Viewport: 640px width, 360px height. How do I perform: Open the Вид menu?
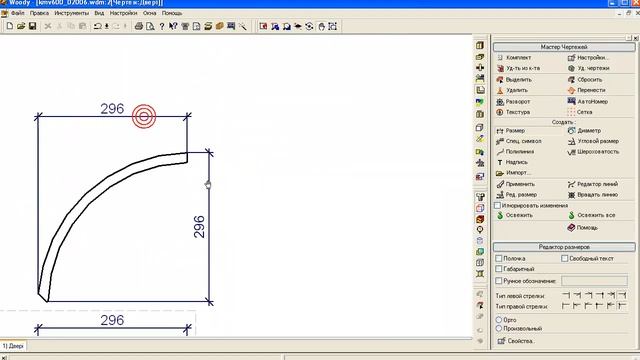click(x=99, y=13)
